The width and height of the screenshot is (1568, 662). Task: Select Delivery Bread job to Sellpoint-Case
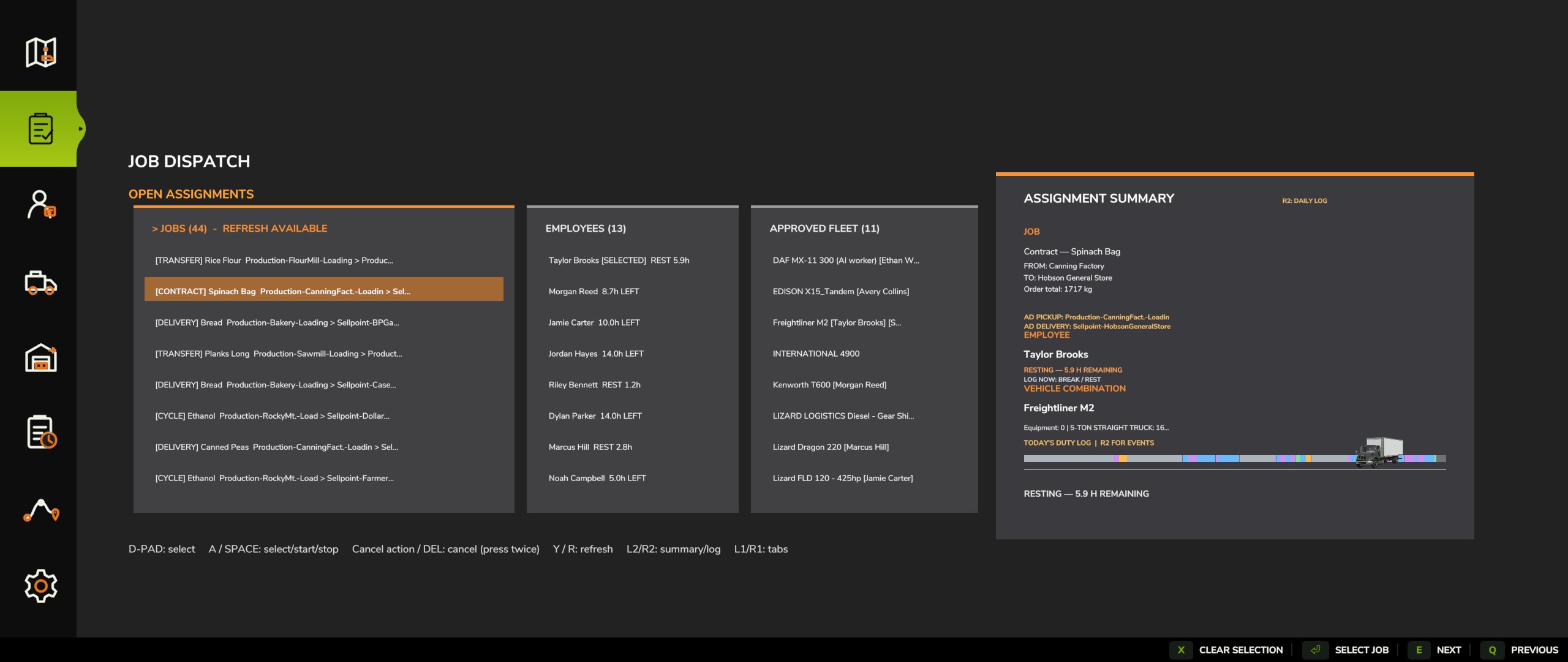[324, 385]
